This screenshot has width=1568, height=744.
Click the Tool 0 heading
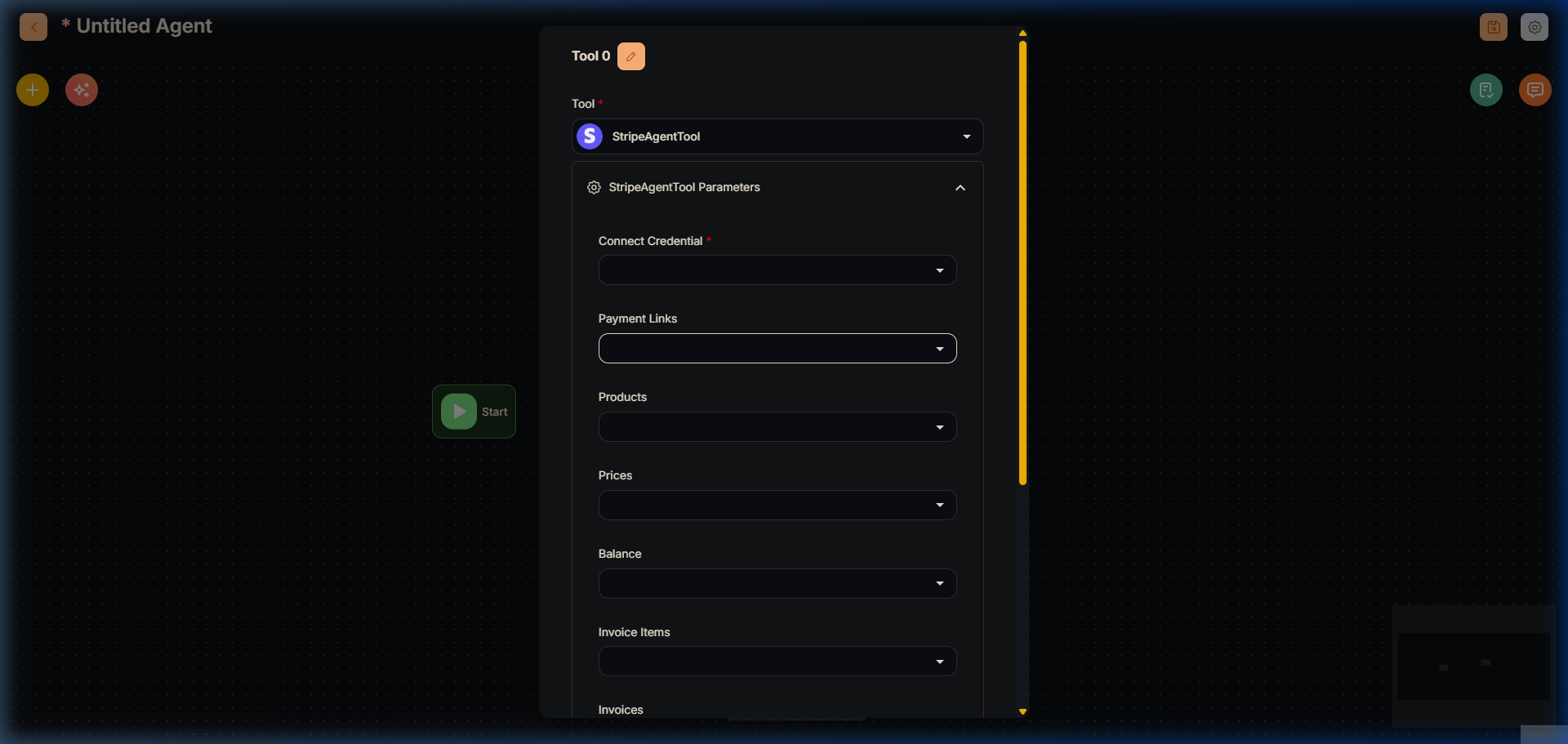pos(590,56)
